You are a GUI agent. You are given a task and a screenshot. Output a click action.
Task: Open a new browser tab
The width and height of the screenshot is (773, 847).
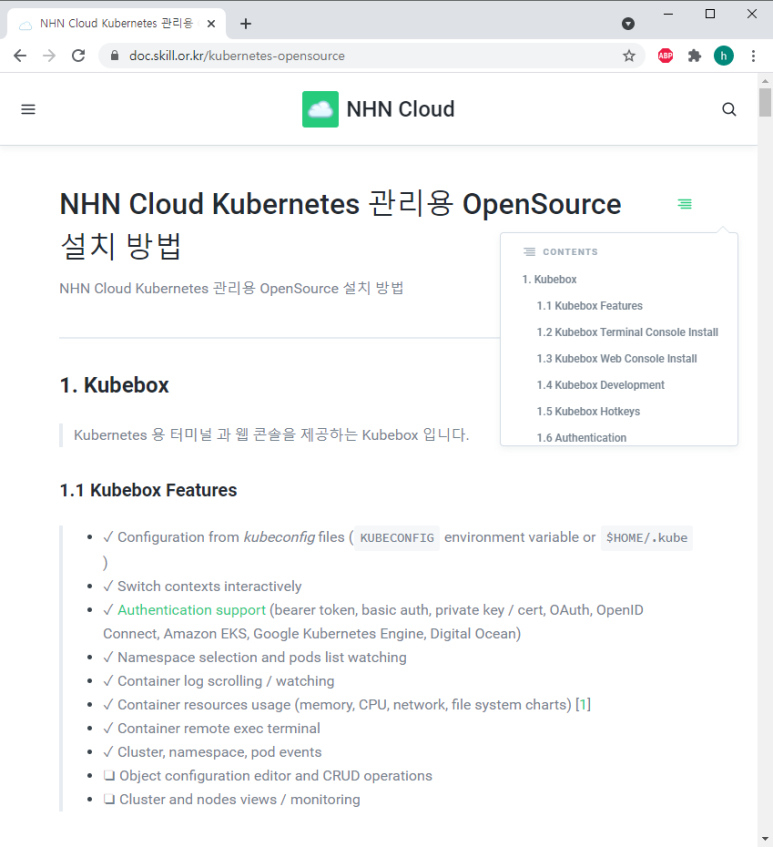pos(246,24)
